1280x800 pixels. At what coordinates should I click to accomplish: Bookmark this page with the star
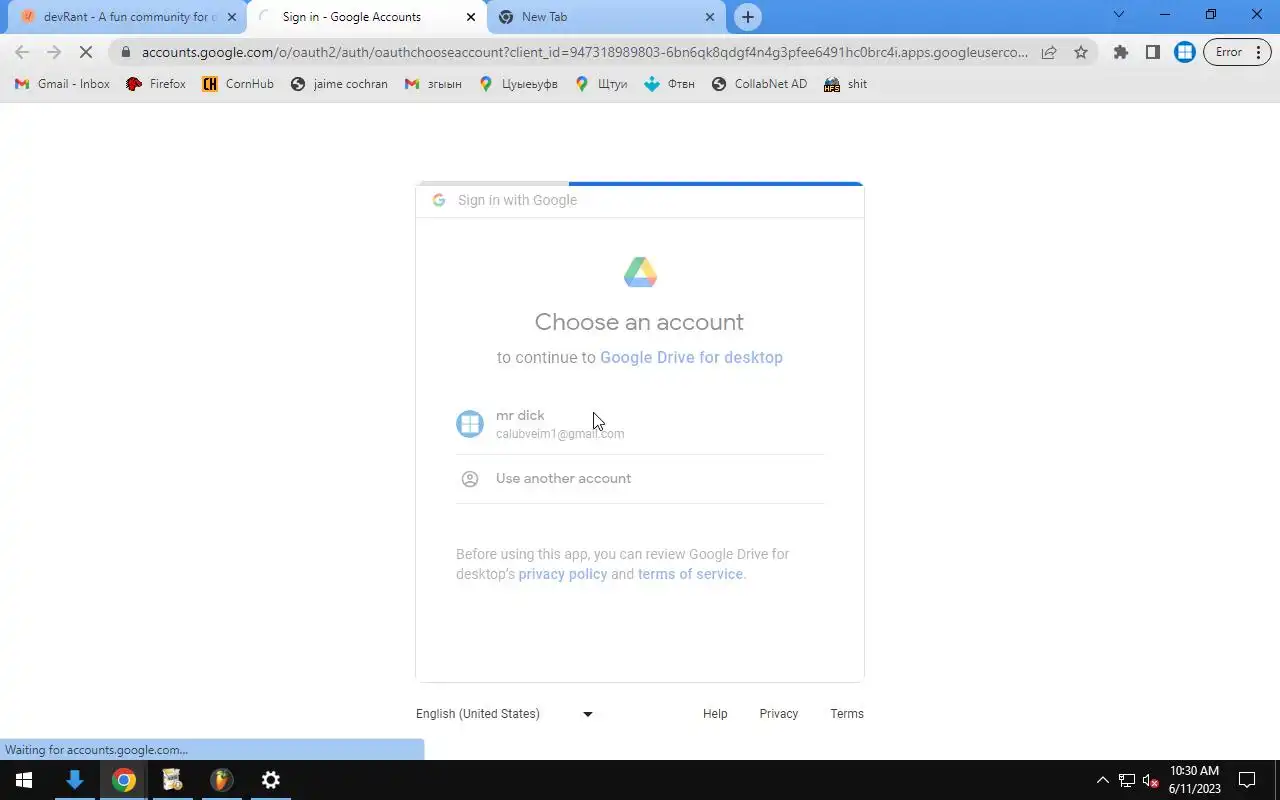(x=1081, y=52)
